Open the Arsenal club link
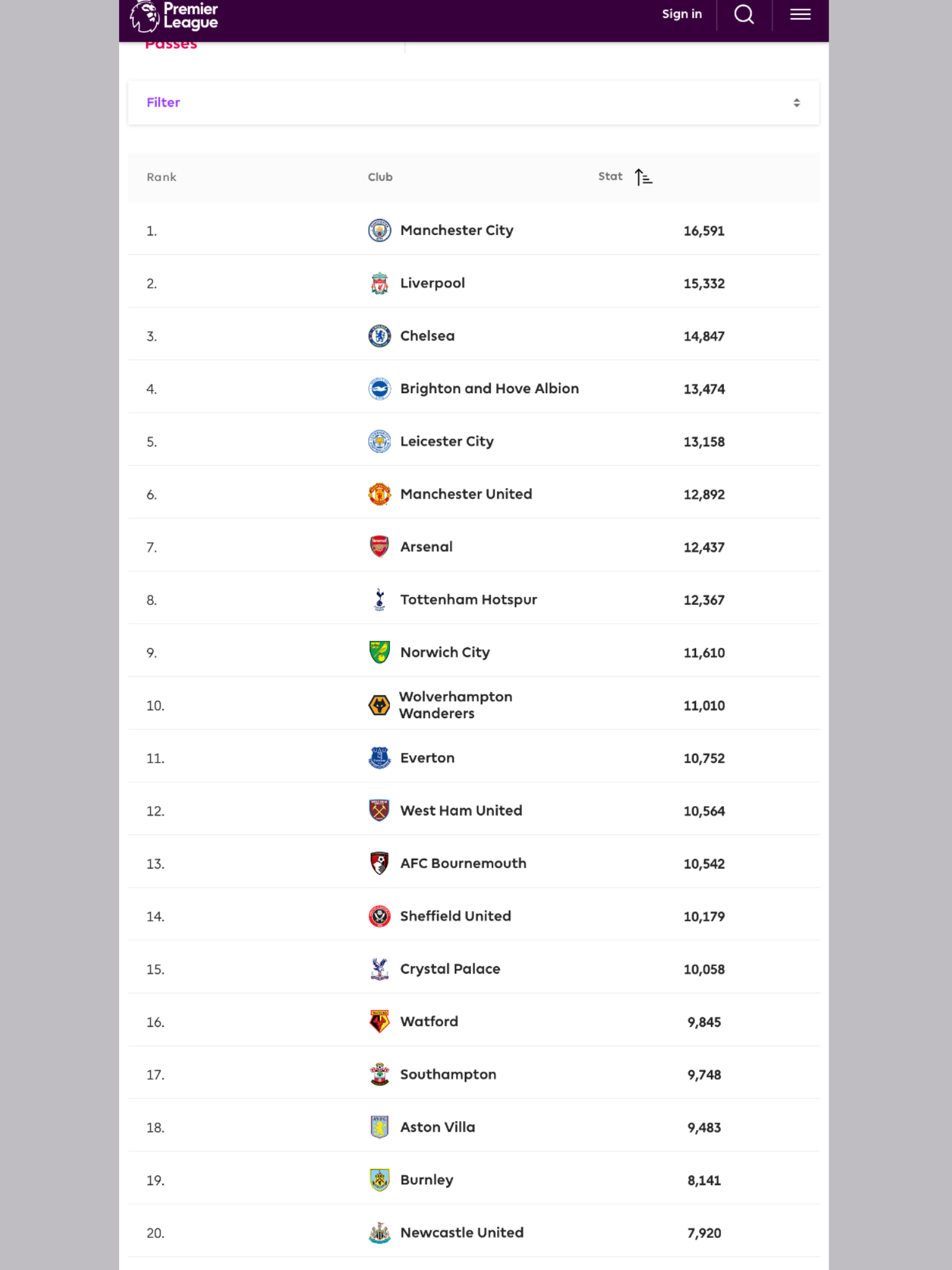The width and height of the screenshot is (952, 1270). pos(426,547)
